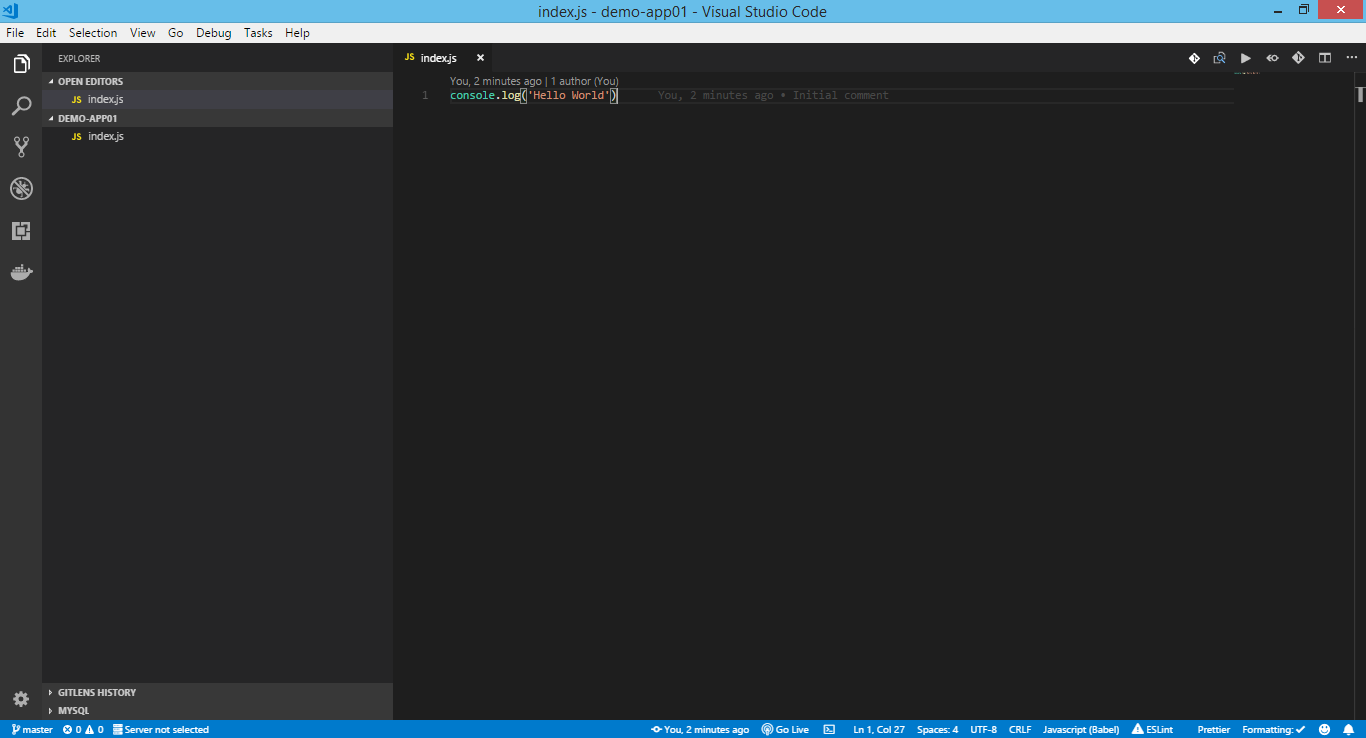This screenshot has height=738, width=1366.
Task: Open the Extensions sidebar view
Action: [22, 230]
